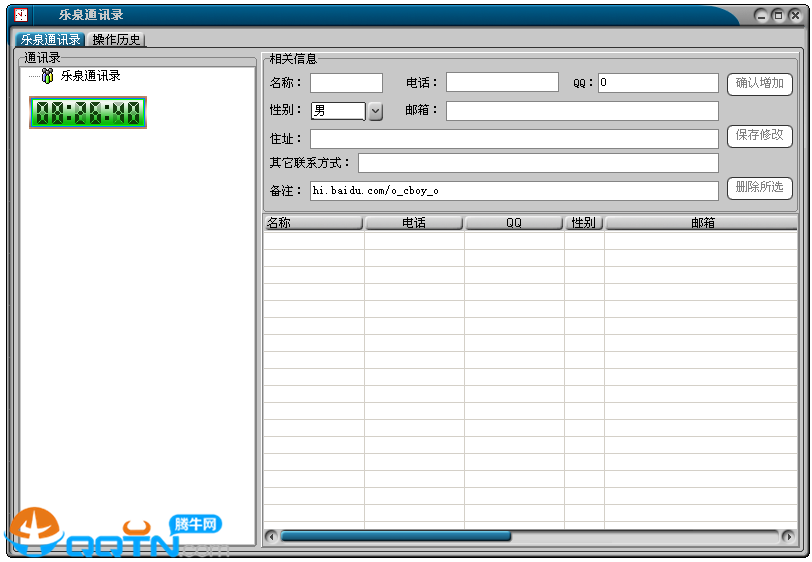Sort by the 邮箱 column header

(701, 223)
